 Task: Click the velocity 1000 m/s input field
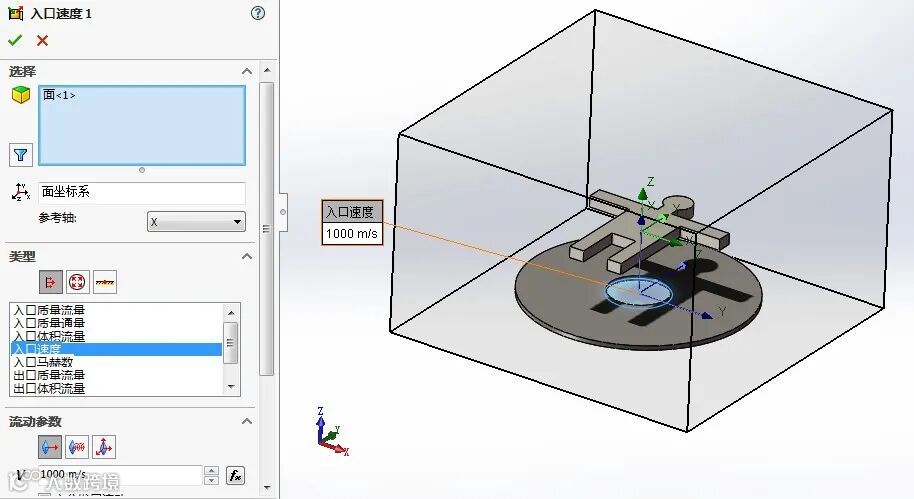120,475
